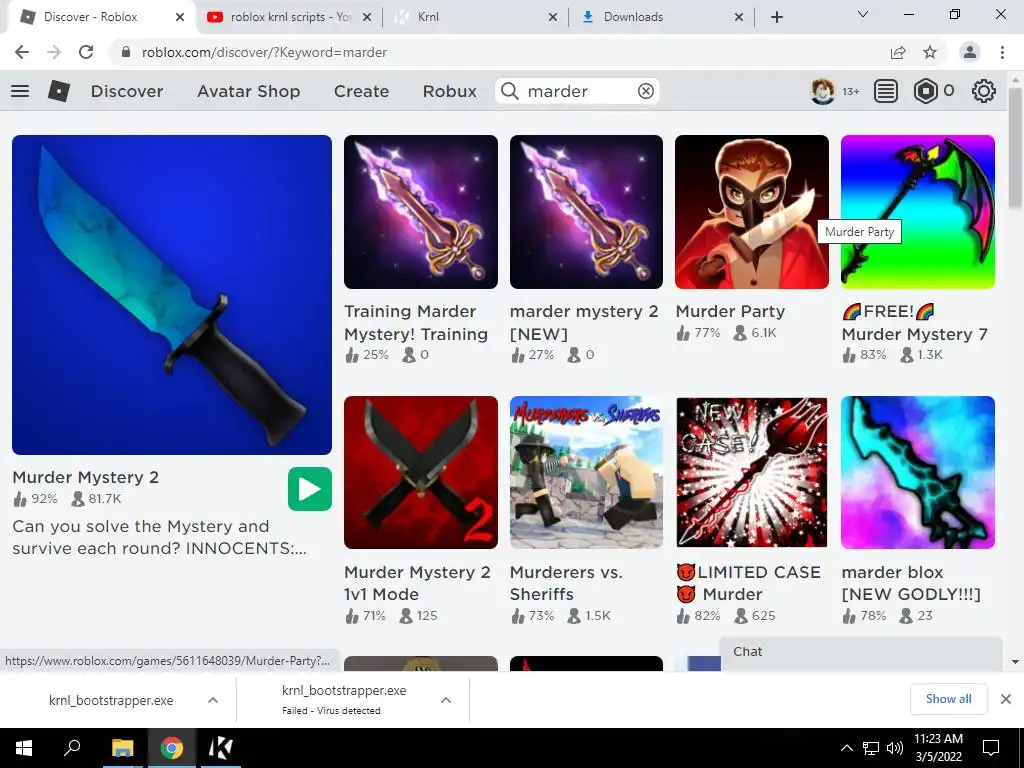Open the Roblox notifications feed icon
This screenshot has height=768, width=1024.
tap(886, 91)
